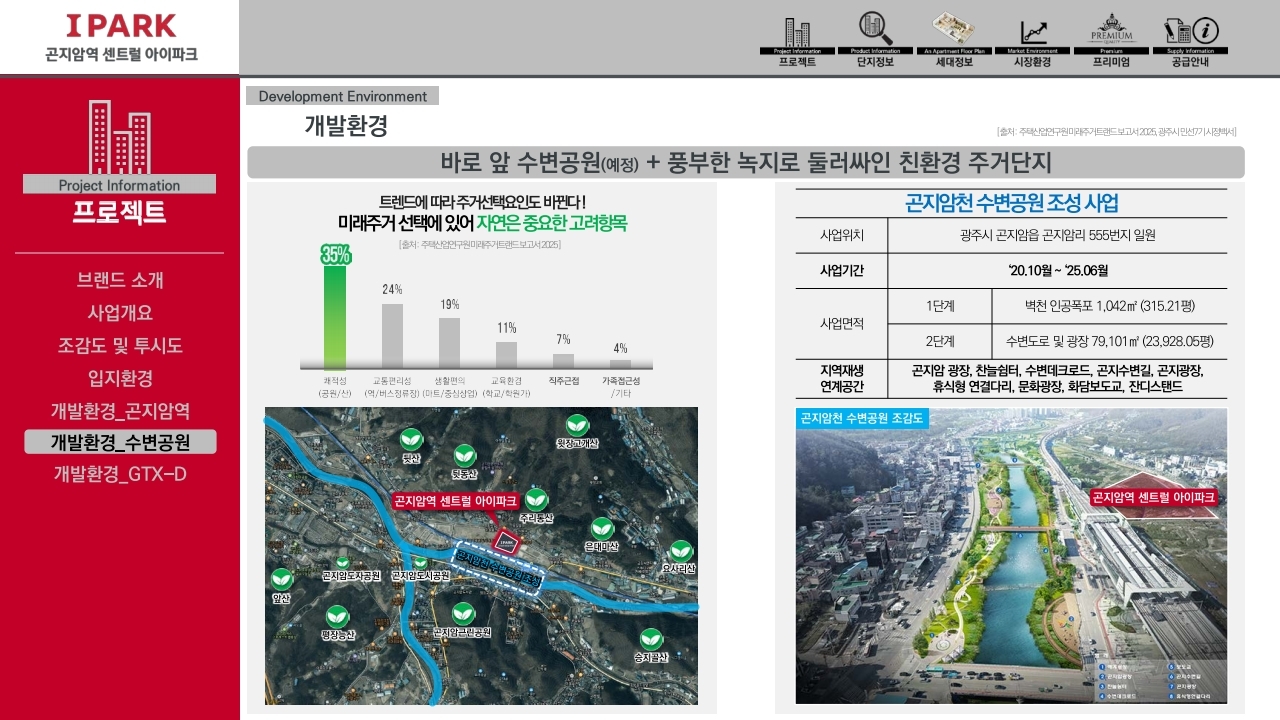The image size is (1280, 720).
Task: Click the red 곤지암역 센트럴 아이파크 map label
Action: coord(455,500)
